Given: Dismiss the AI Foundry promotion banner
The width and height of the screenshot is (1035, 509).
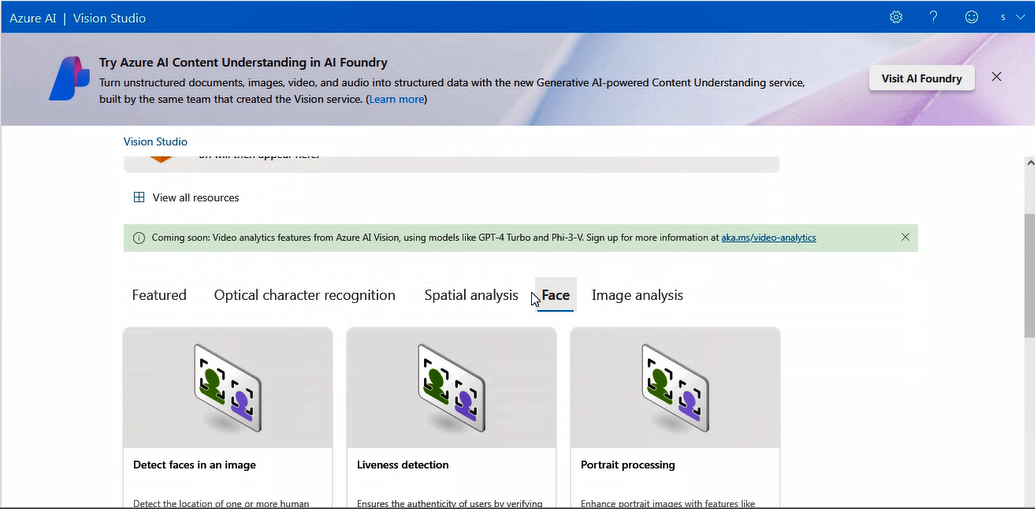Looking at the screenshot, I should click(997, 77).
